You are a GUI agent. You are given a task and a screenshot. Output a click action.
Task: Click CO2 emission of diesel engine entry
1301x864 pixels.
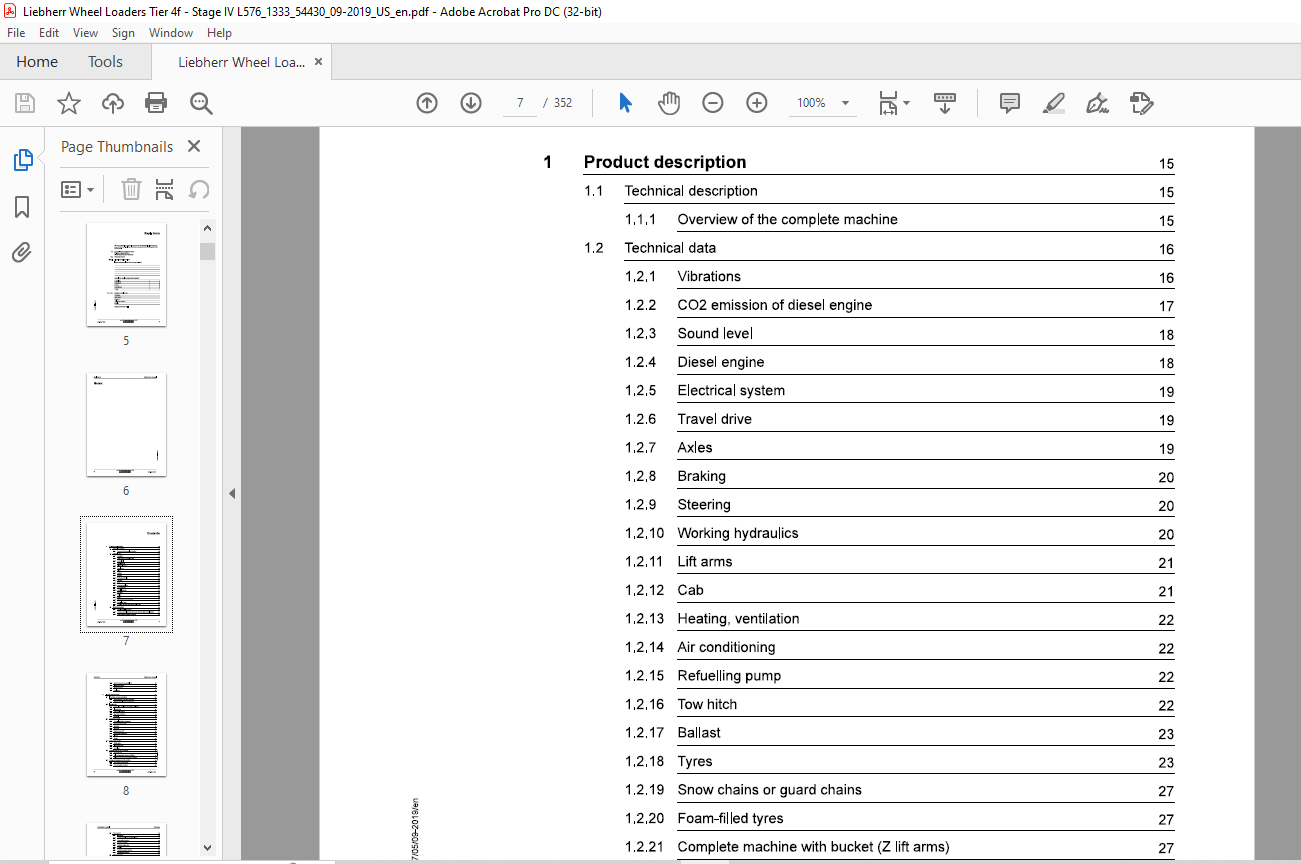[x=775, y=305]
